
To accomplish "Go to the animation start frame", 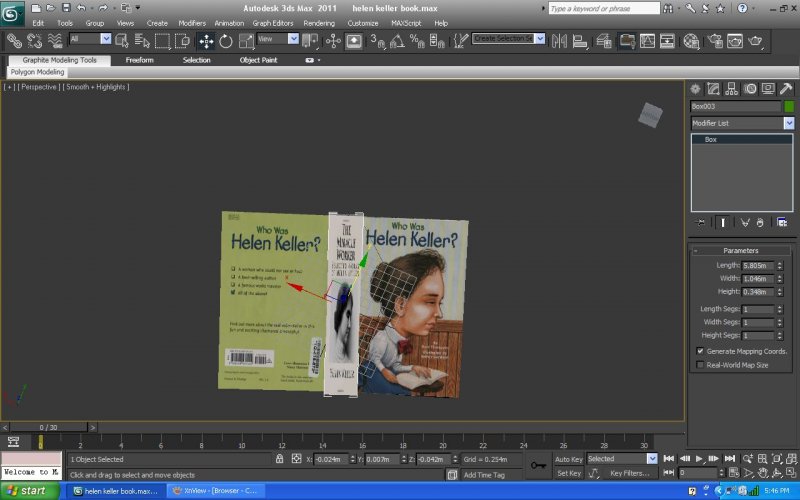I will tap(668, 459).
